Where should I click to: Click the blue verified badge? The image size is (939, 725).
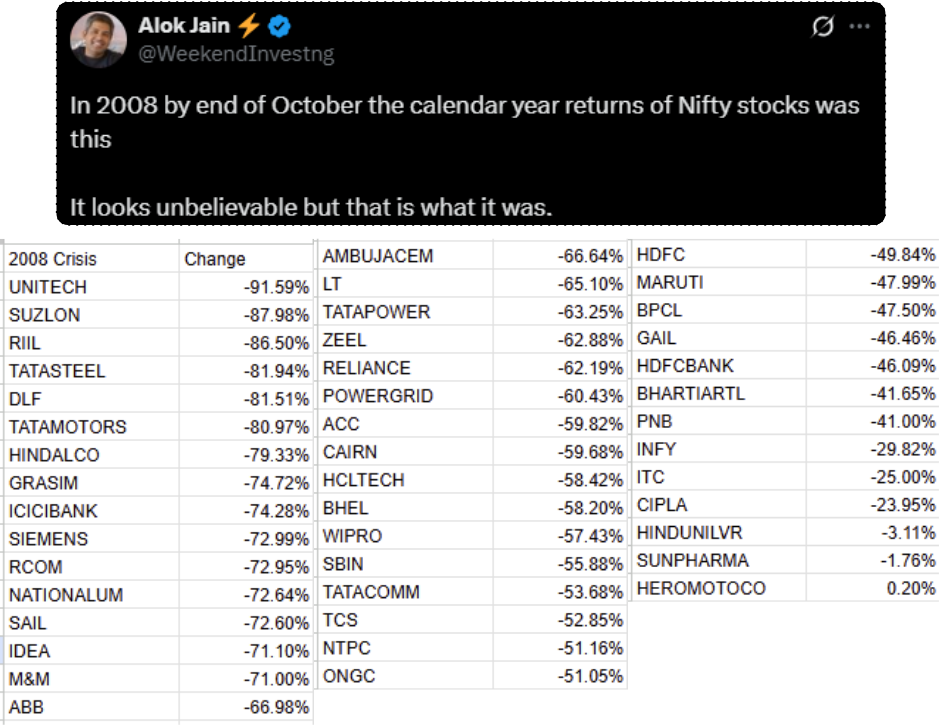pos(279,27)
